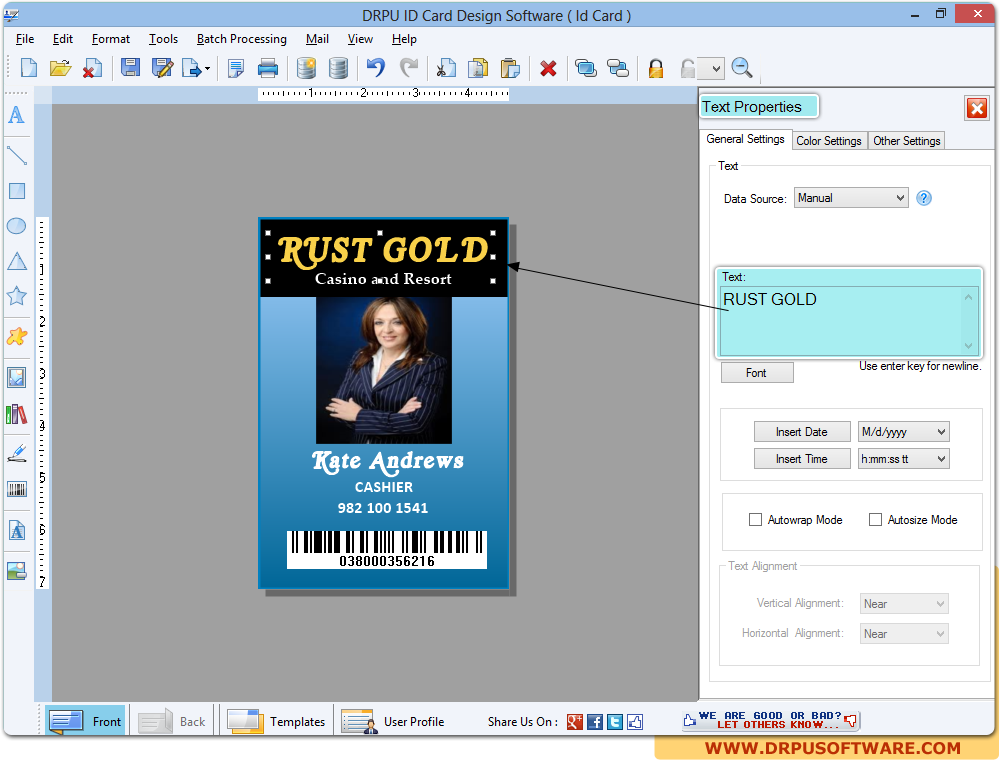Click the Data Source help question icon
This screenshot has height=760, width=1000.
point(923,198)
